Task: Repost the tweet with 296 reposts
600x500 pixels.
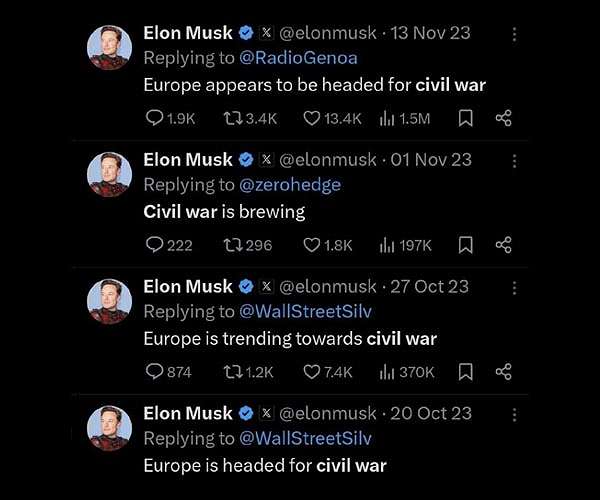Action: 248,245
